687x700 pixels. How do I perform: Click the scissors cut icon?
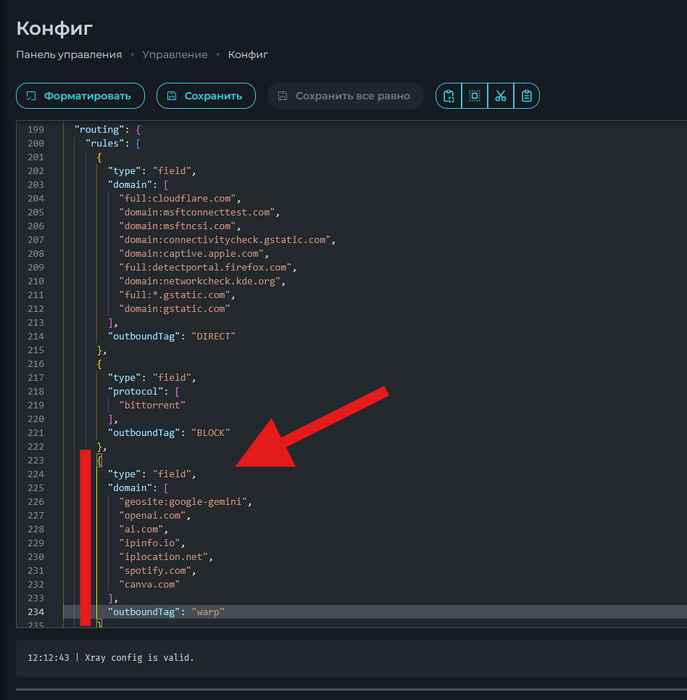(501, 96)
